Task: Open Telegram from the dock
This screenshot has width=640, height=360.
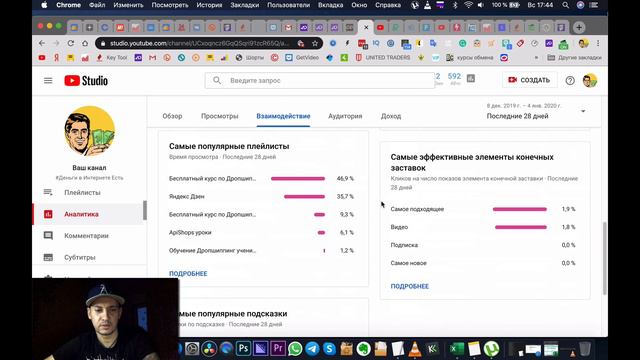Action: point(312,349)
